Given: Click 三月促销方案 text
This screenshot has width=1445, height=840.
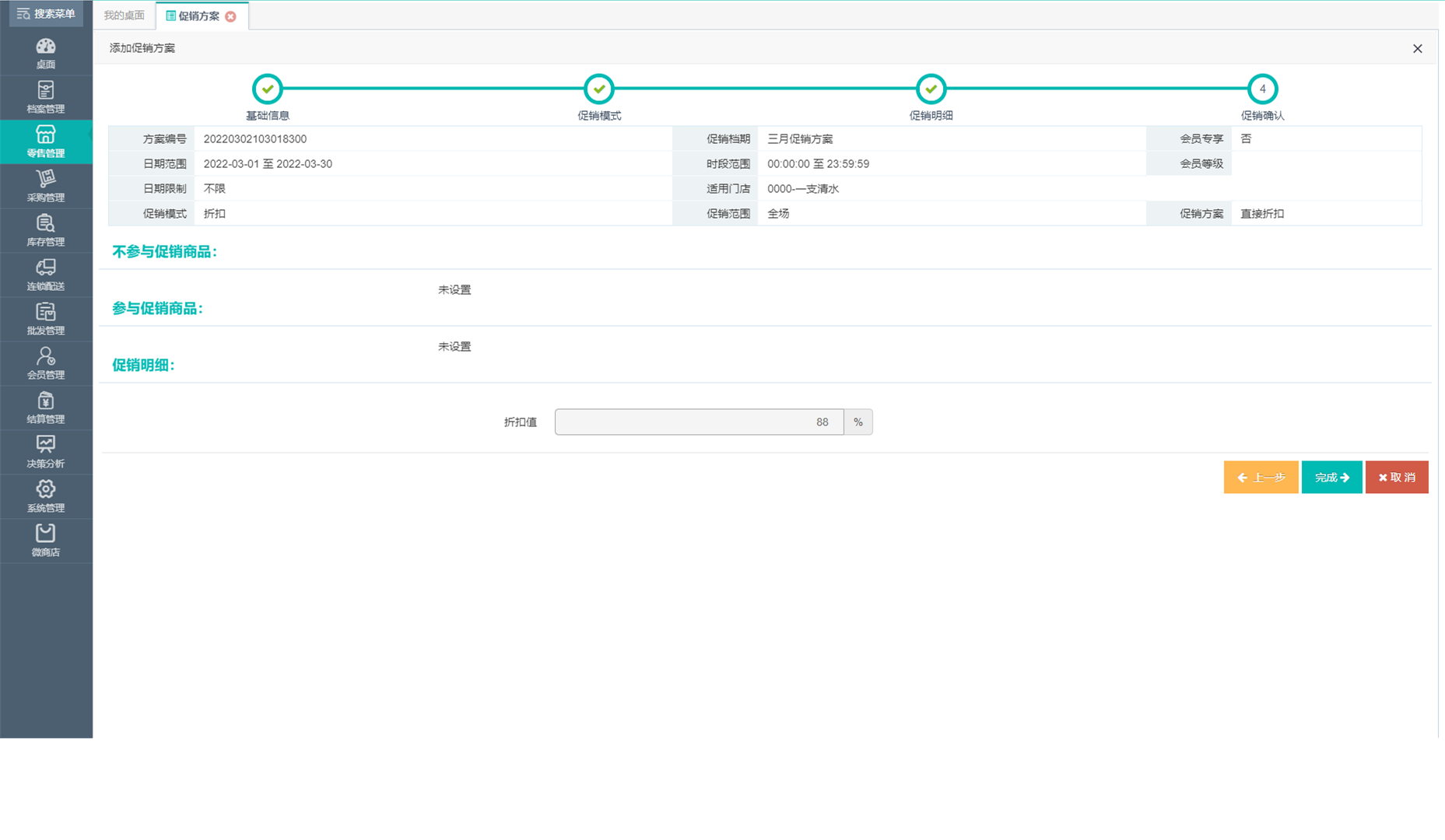Looking at the screenshot, I should [x=800, y=138].
